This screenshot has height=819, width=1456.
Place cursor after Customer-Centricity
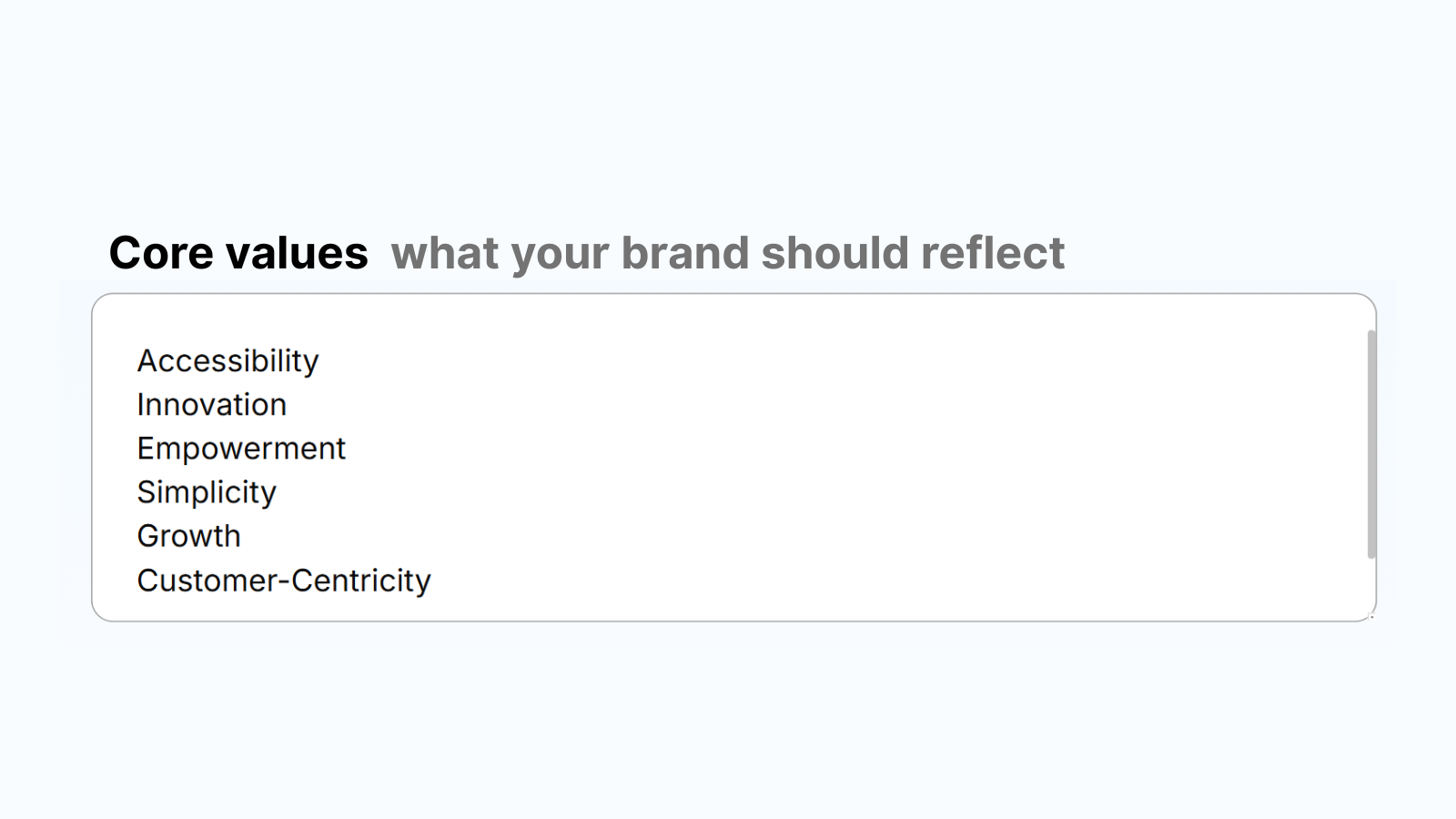pos(435,580)
